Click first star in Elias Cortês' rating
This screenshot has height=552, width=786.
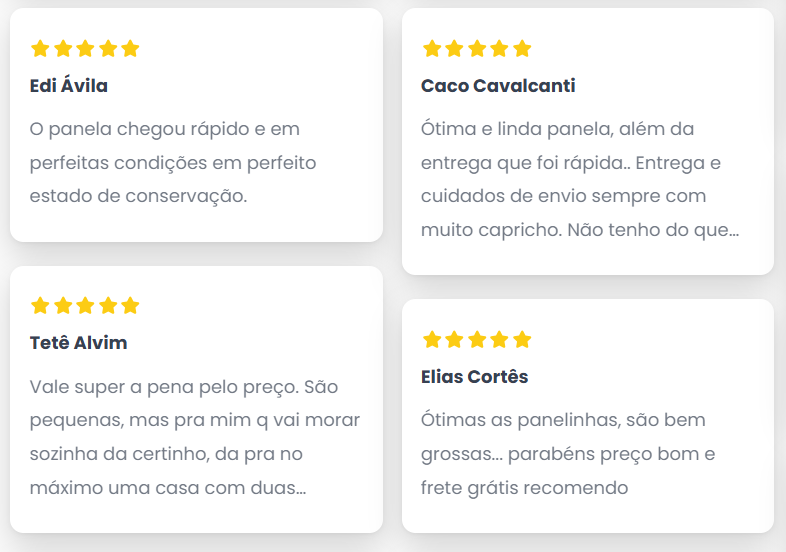click(432, 339)
